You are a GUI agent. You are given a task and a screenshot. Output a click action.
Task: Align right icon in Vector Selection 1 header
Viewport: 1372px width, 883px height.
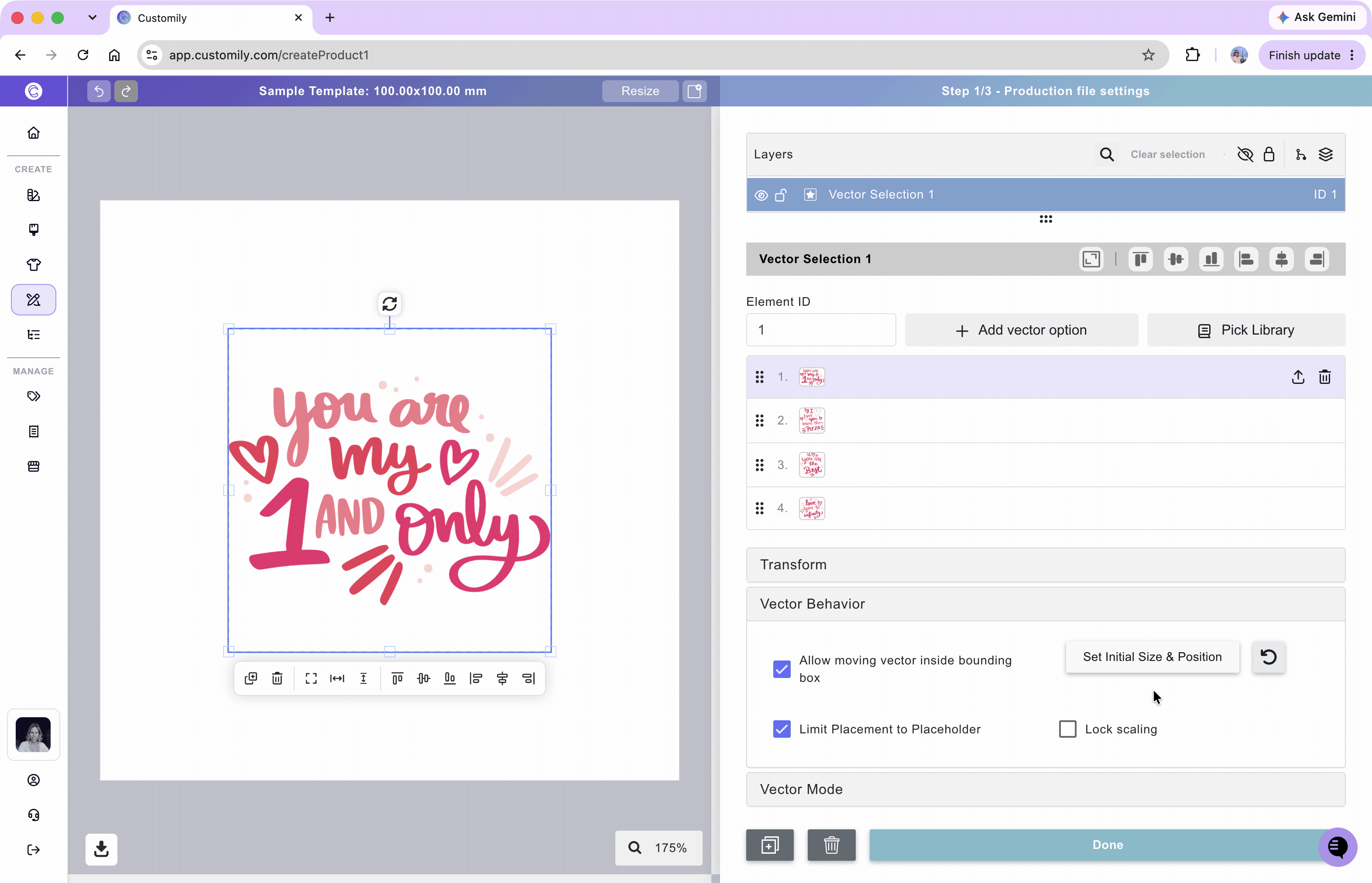click(x=1317, y=259)
